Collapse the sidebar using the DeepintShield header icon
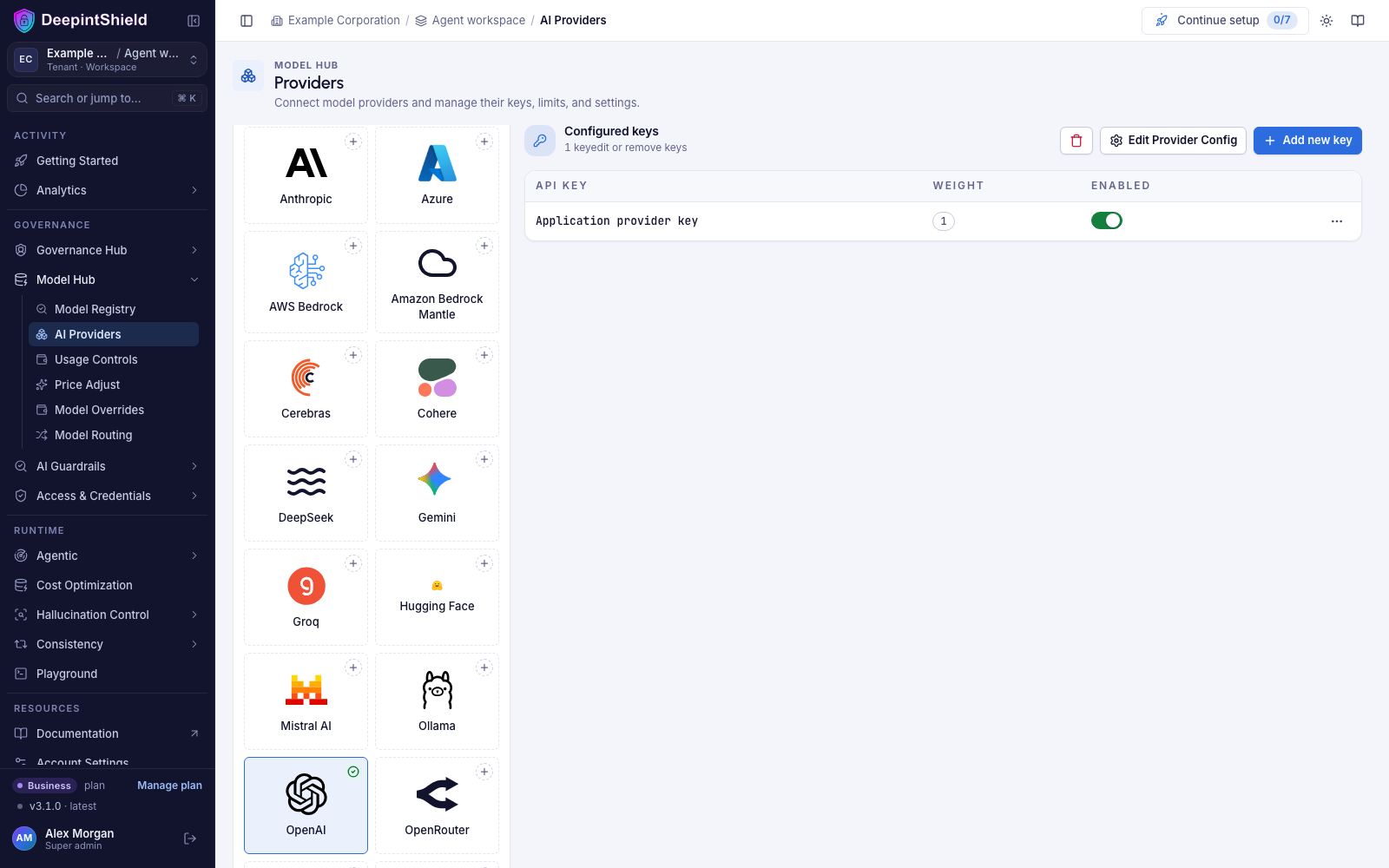 click(194, 21)
